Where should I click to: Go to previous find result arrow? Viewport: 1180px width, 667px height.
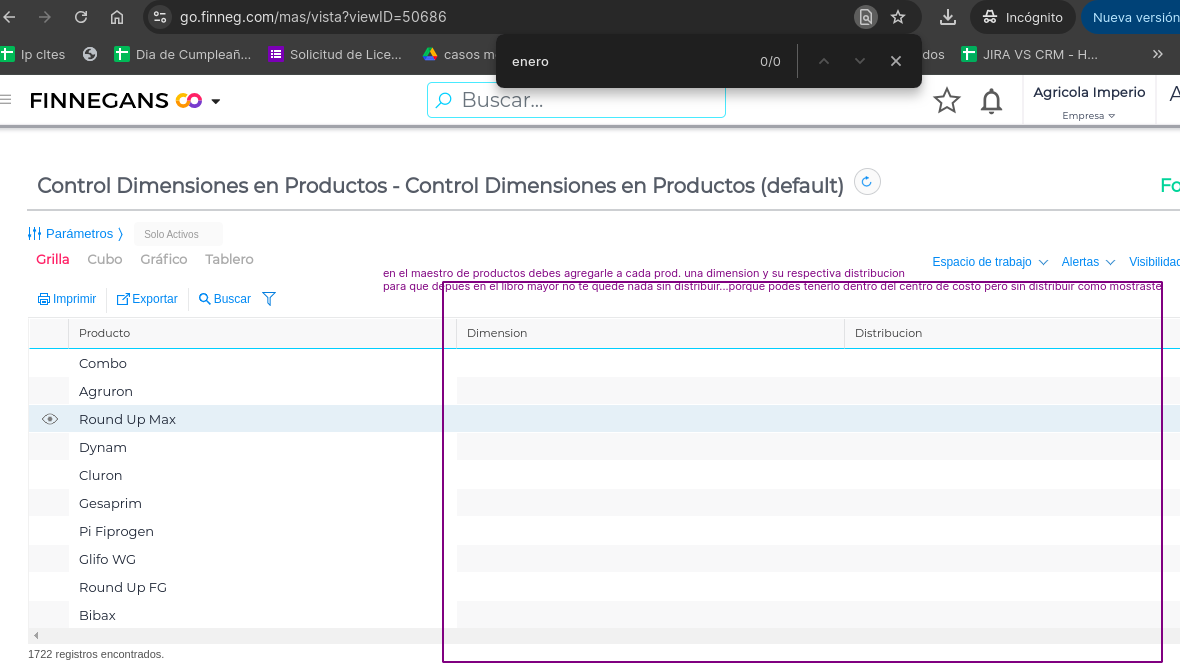[824, 61]
